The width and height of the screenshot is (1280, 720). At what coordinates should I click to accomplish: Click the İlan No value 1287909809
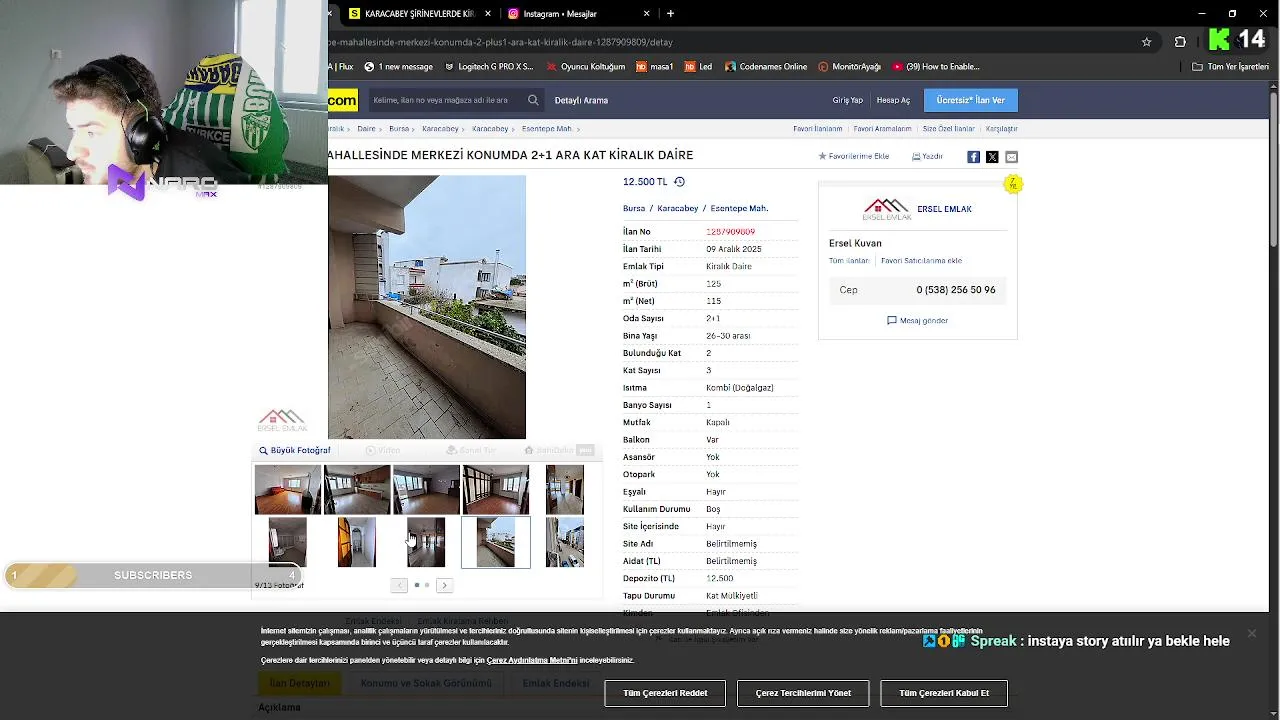[730, 232]
